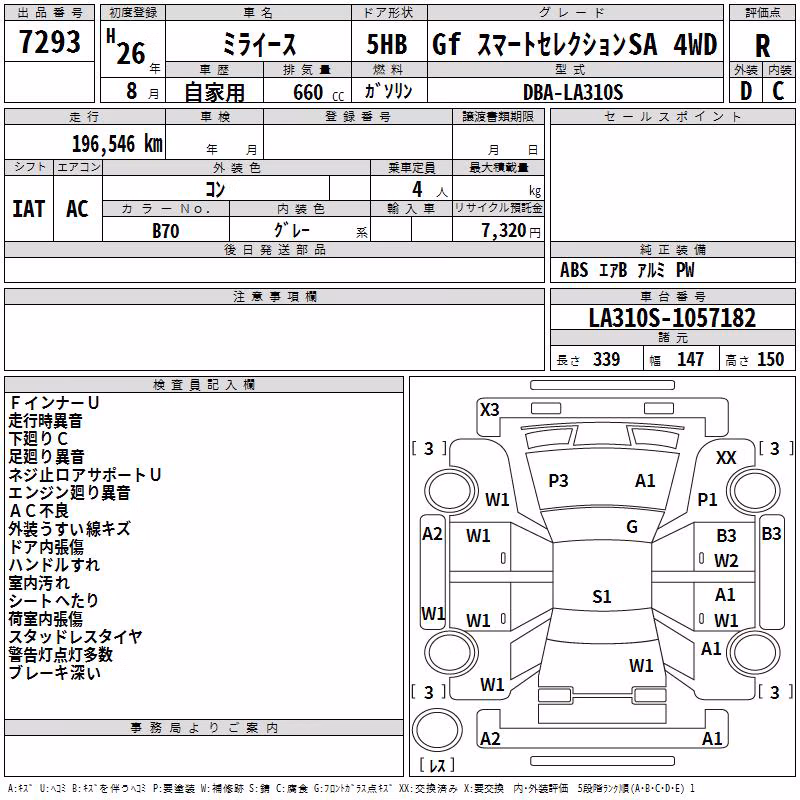Select seating capacity 4 人

pyautogui.click(x=430, y=190)
